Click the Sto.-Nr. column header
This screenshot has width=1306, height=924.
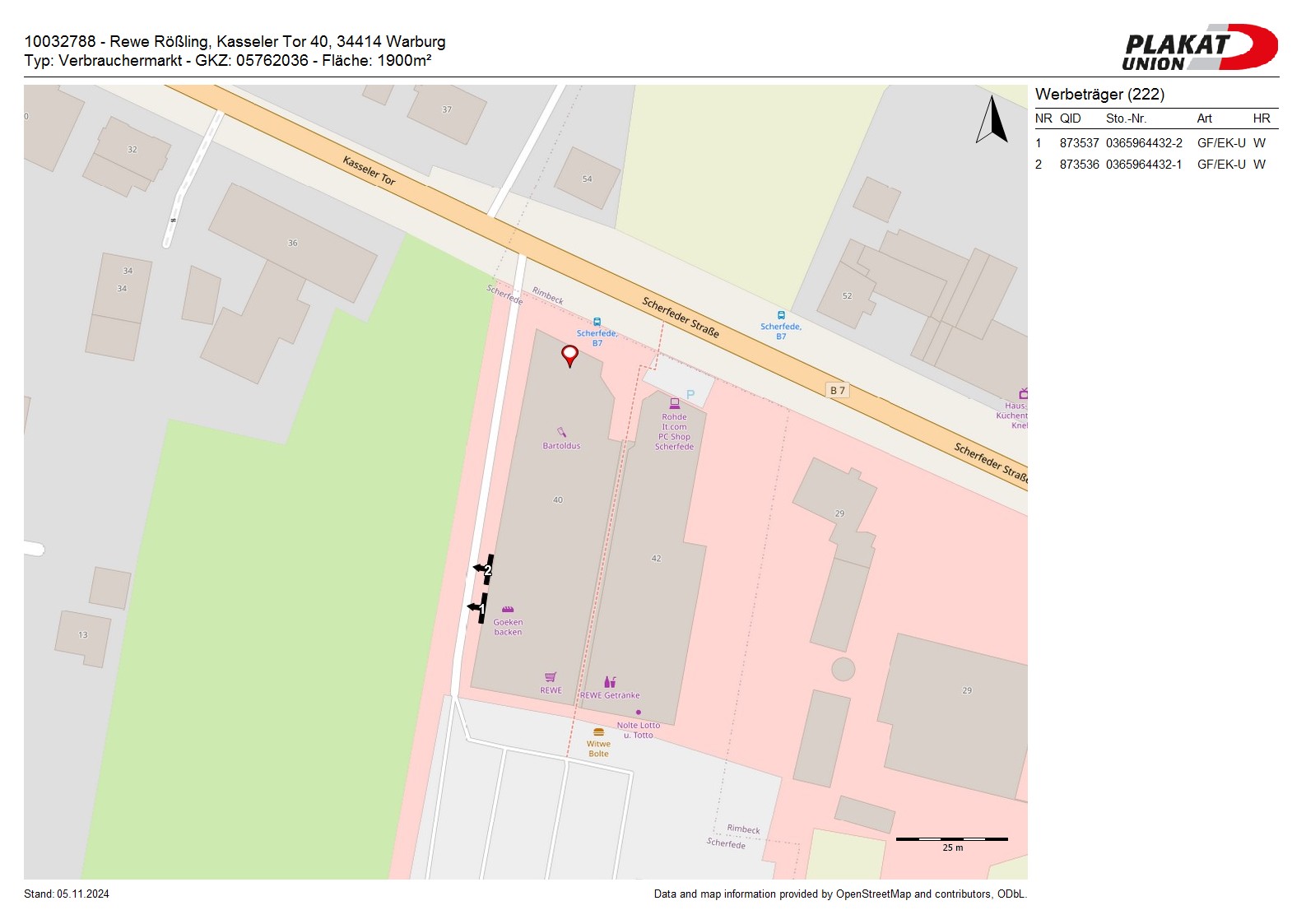pos(1126,118)
